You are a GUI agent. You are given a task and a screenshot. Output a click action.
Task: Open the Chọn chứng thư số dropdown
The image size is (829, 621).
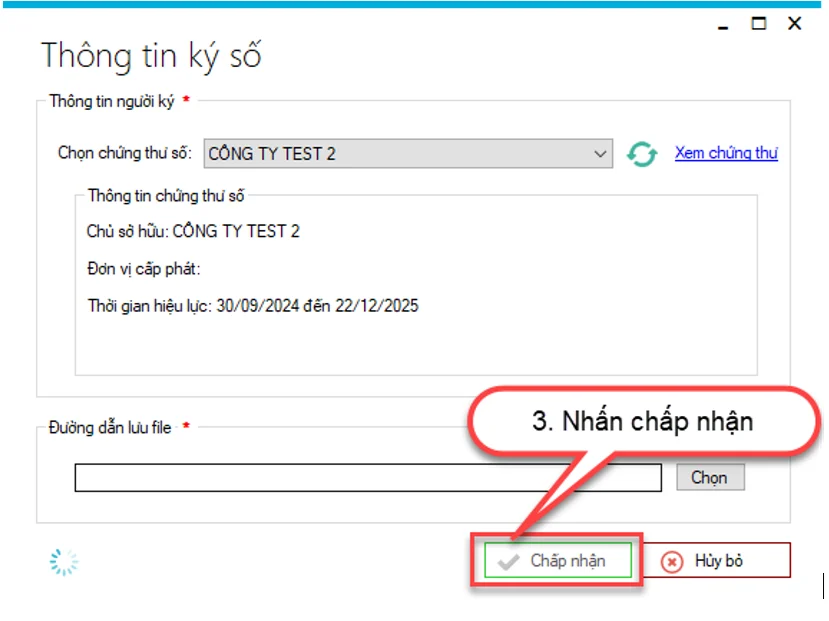[x=408, y=154]
